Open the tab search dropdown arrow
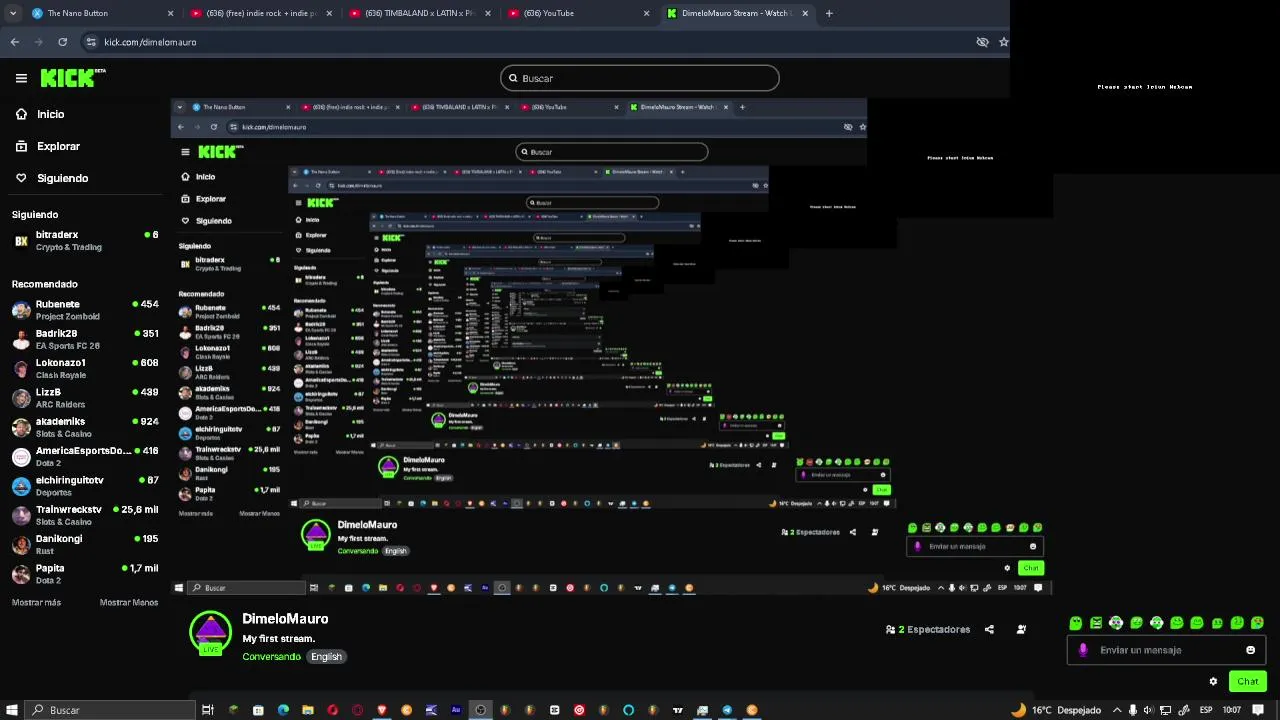 [12, 13]
